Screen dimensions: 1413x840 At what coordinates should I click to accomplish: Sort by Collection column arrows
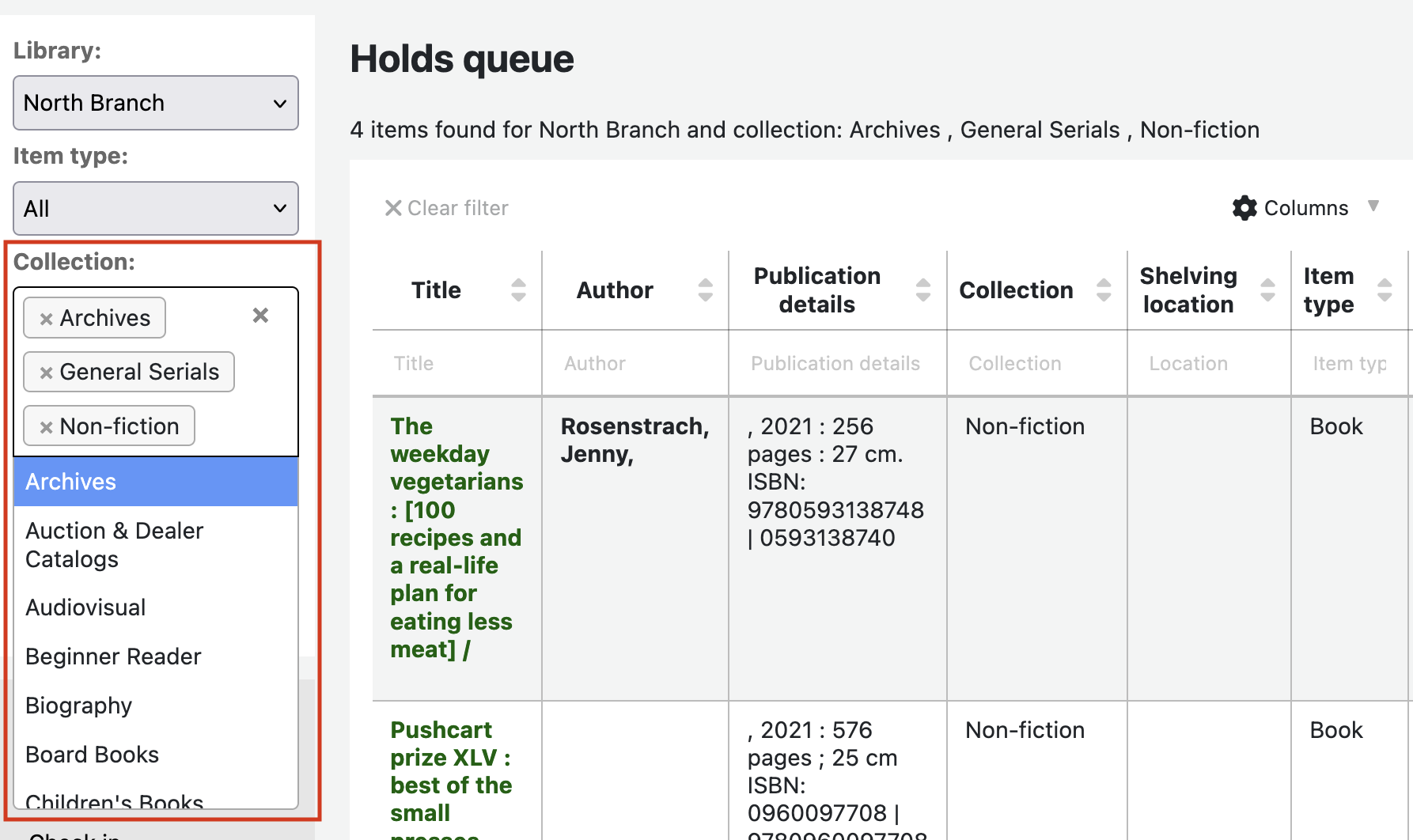(x=1103, y=290)
